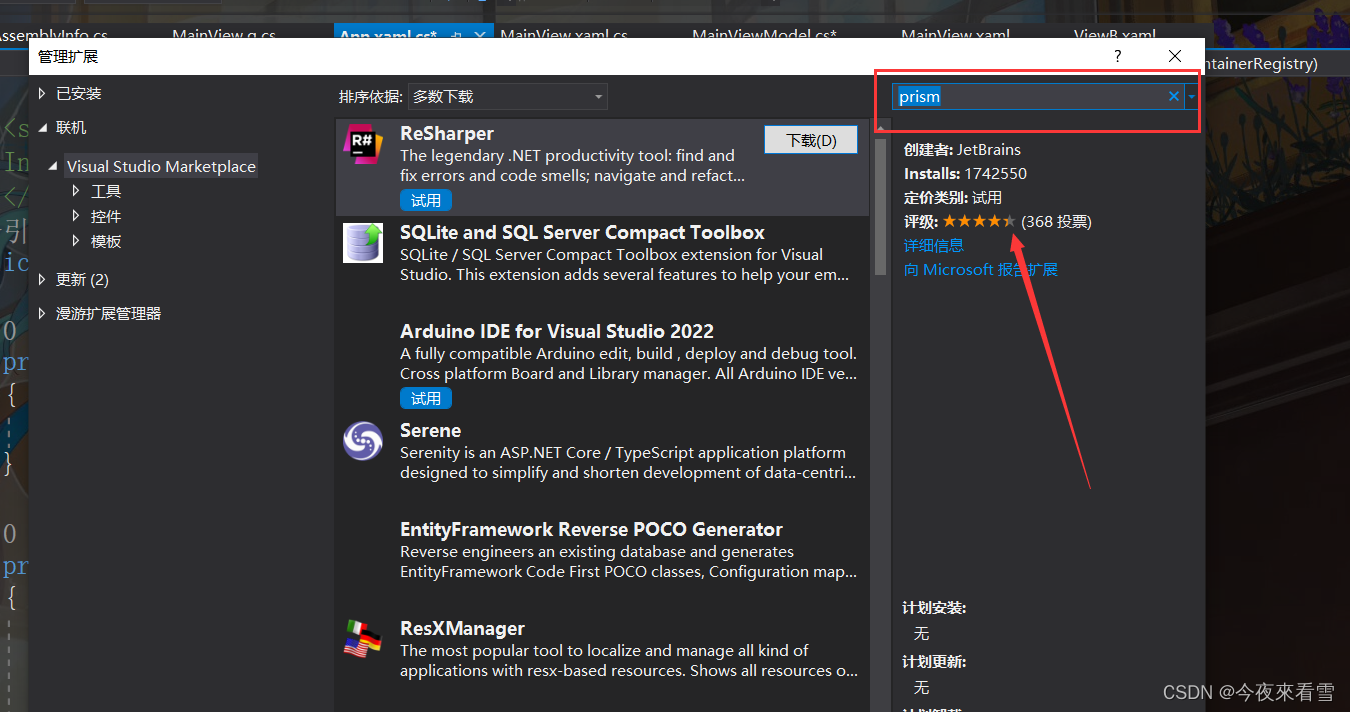Expand the 漫游扩展管理器 category
Image resolution: width=1350 pixels, height=712 pixels.
coord(42,313)
